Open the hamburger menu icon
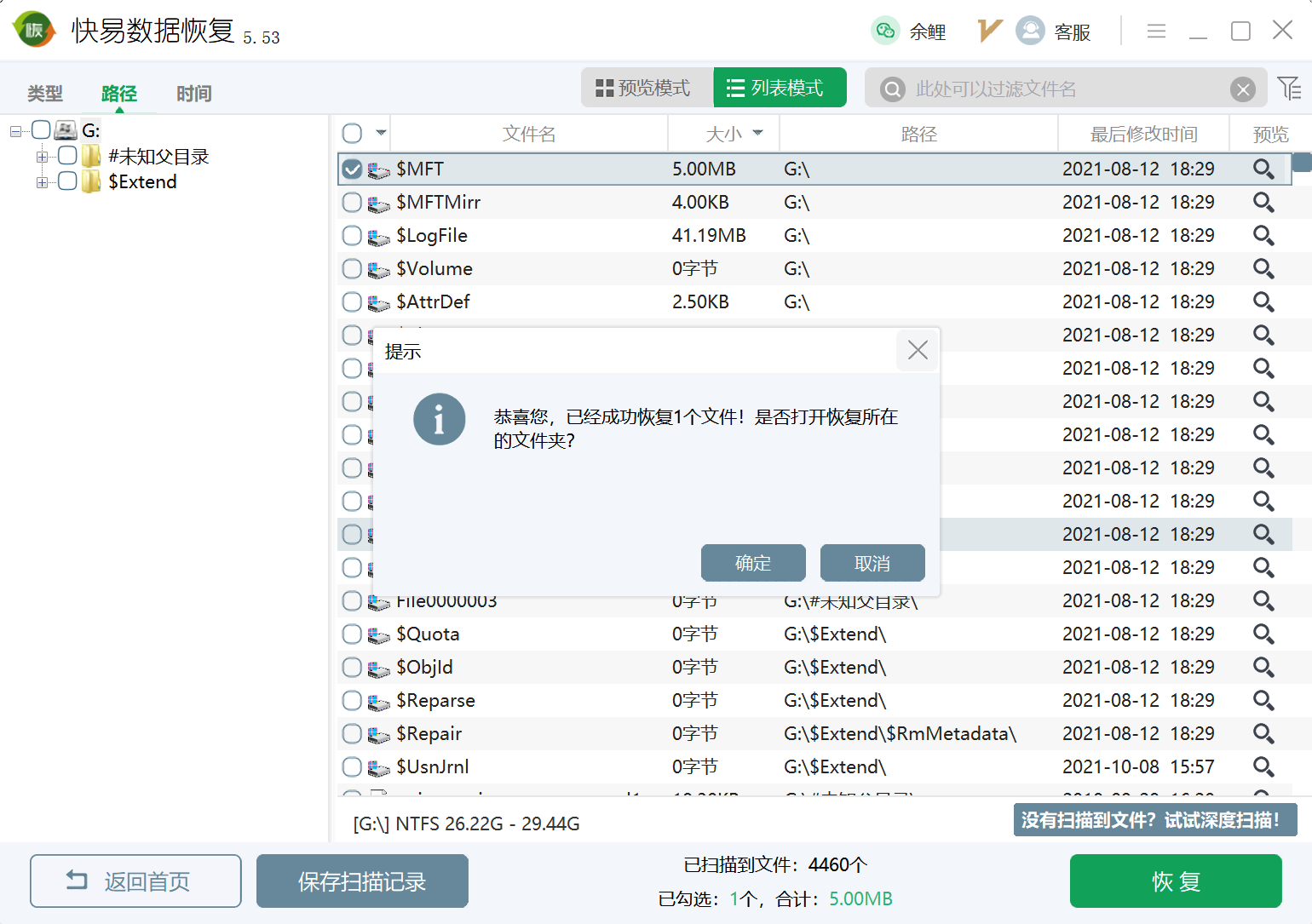 [x=1156, y=32]
